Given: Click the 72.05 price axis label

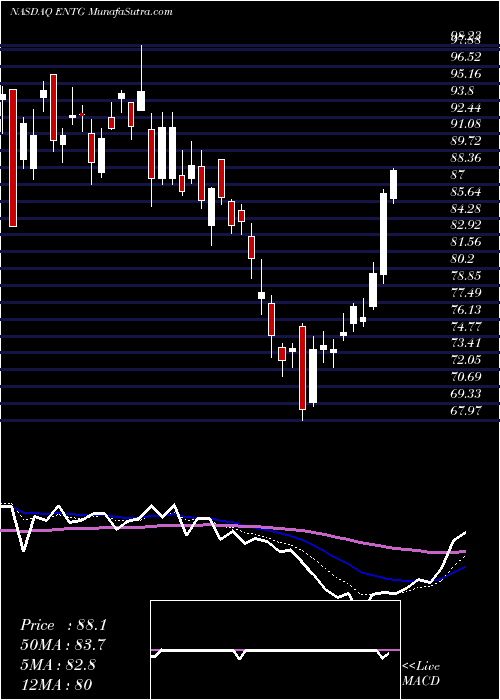Looking at the screenshot, I should click(x=466, y=360).
